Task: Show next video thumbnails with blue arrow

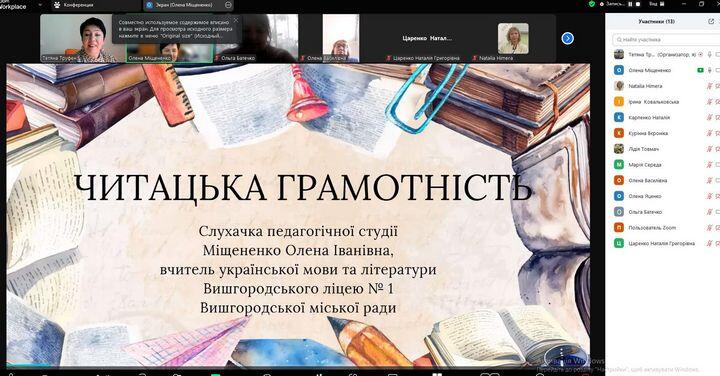Action: coord(568,39)
